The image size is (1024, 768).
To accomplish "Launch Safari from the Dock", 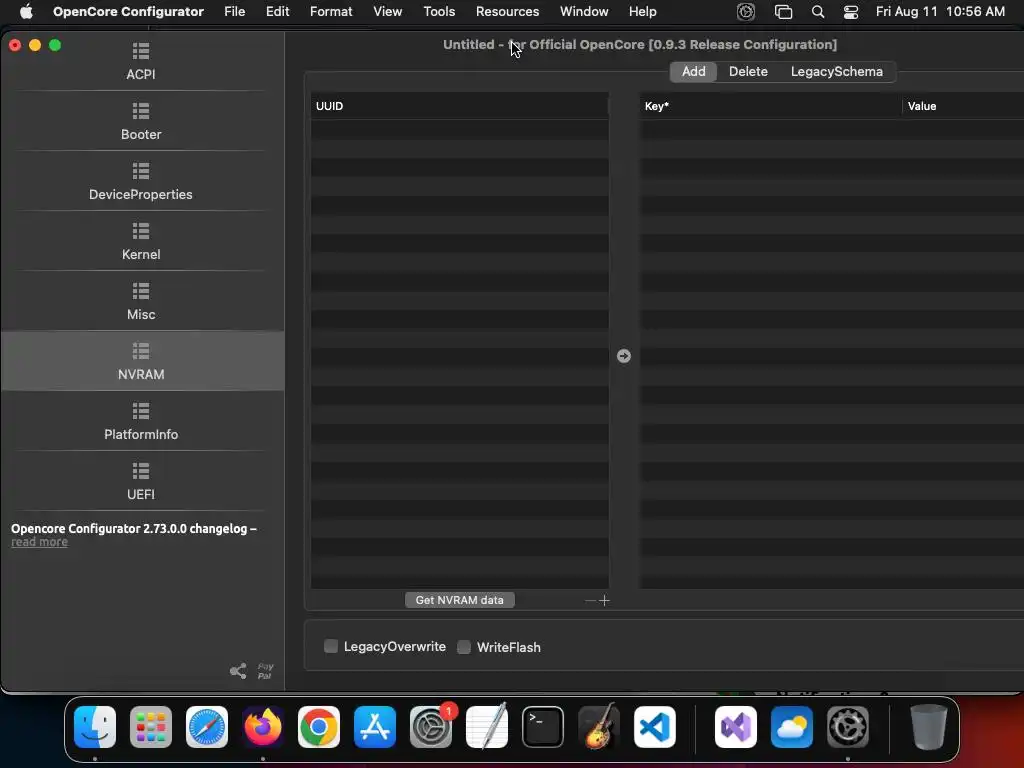I will click(207, 727).
